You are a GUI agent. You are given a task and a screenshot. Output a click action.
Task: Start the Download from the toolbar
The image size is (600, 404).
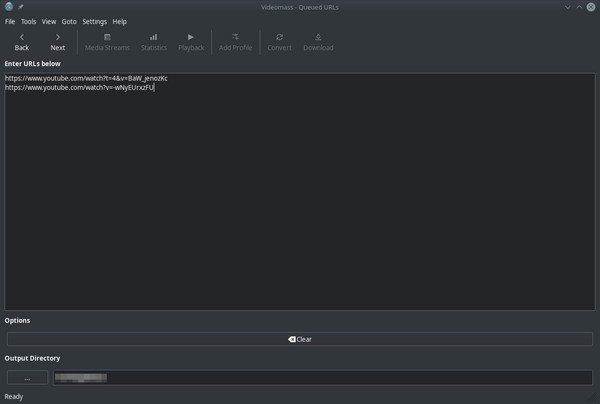point(318,41)
